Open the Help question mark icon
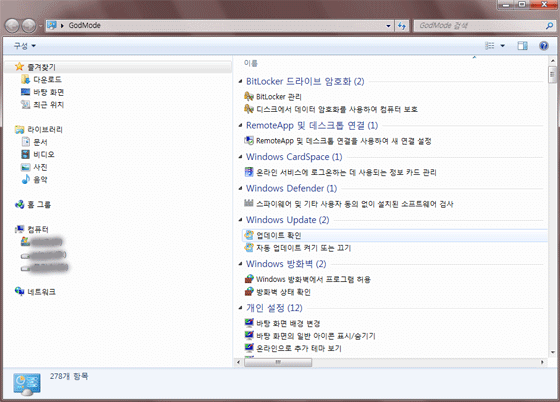 (544, 46)
